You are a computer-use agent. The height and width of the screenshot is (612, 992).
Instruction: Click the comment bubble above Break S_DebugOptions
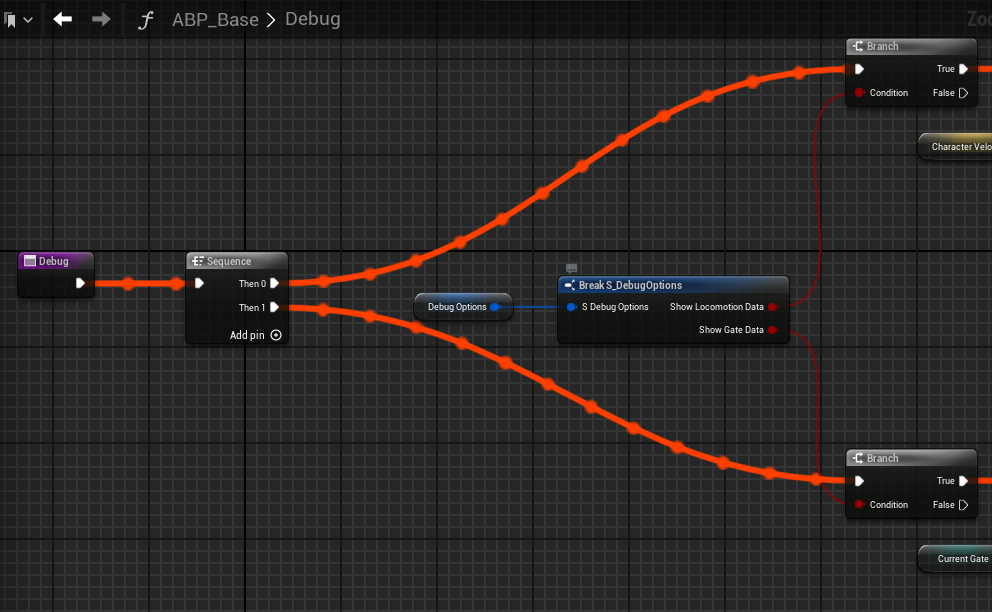click(x=571, y=268)
